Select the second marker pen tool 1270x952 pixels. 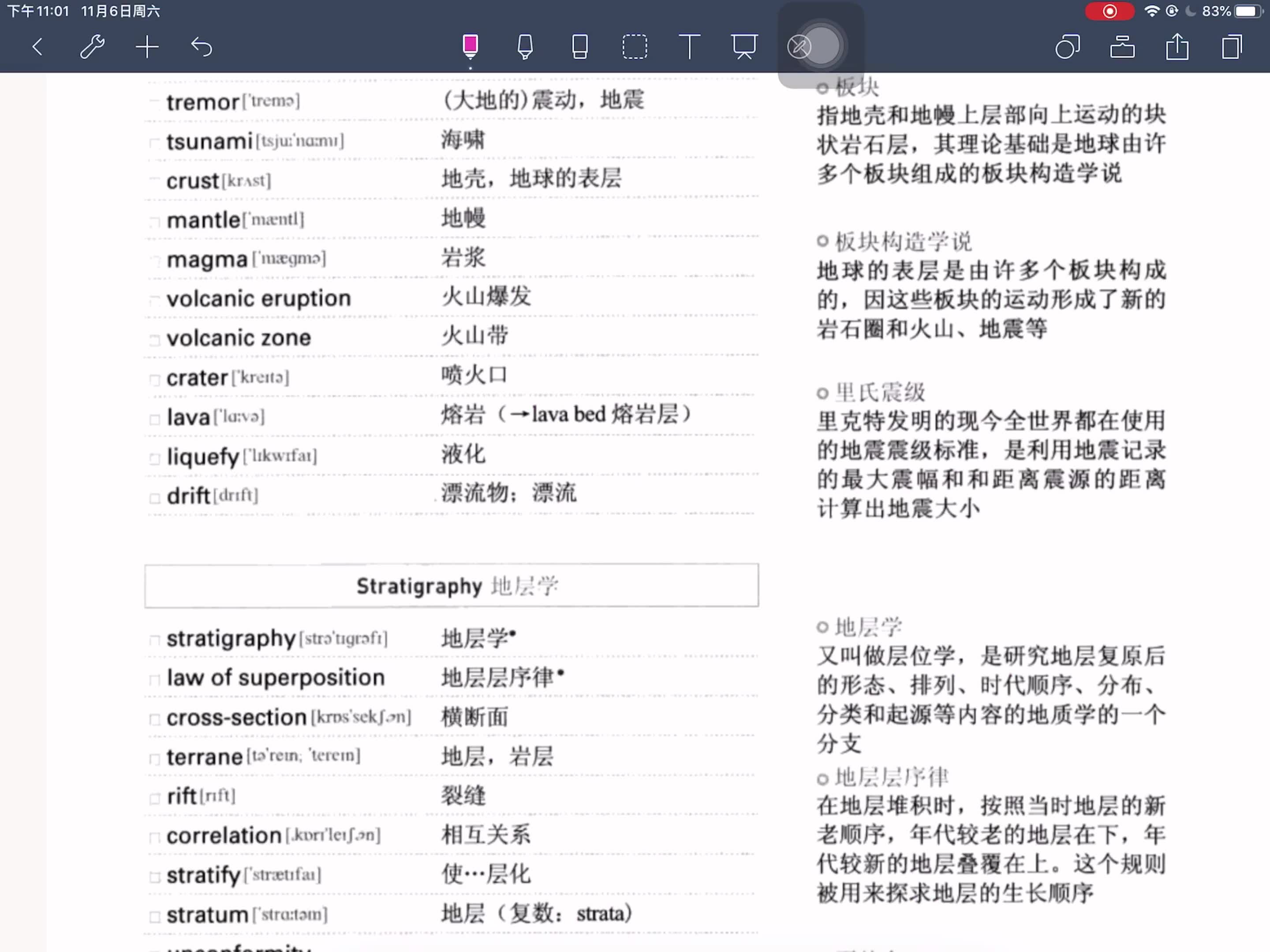pyautogui.click(x=525, y=46)
